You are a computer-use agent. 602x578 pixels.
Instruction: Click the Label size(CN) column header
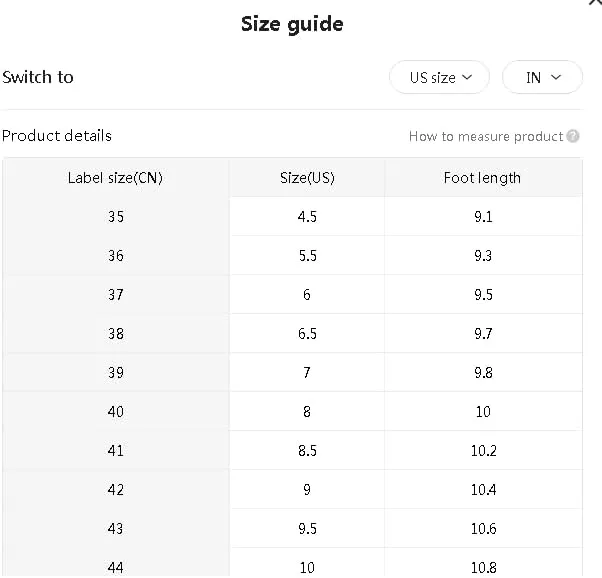[115, 178]
